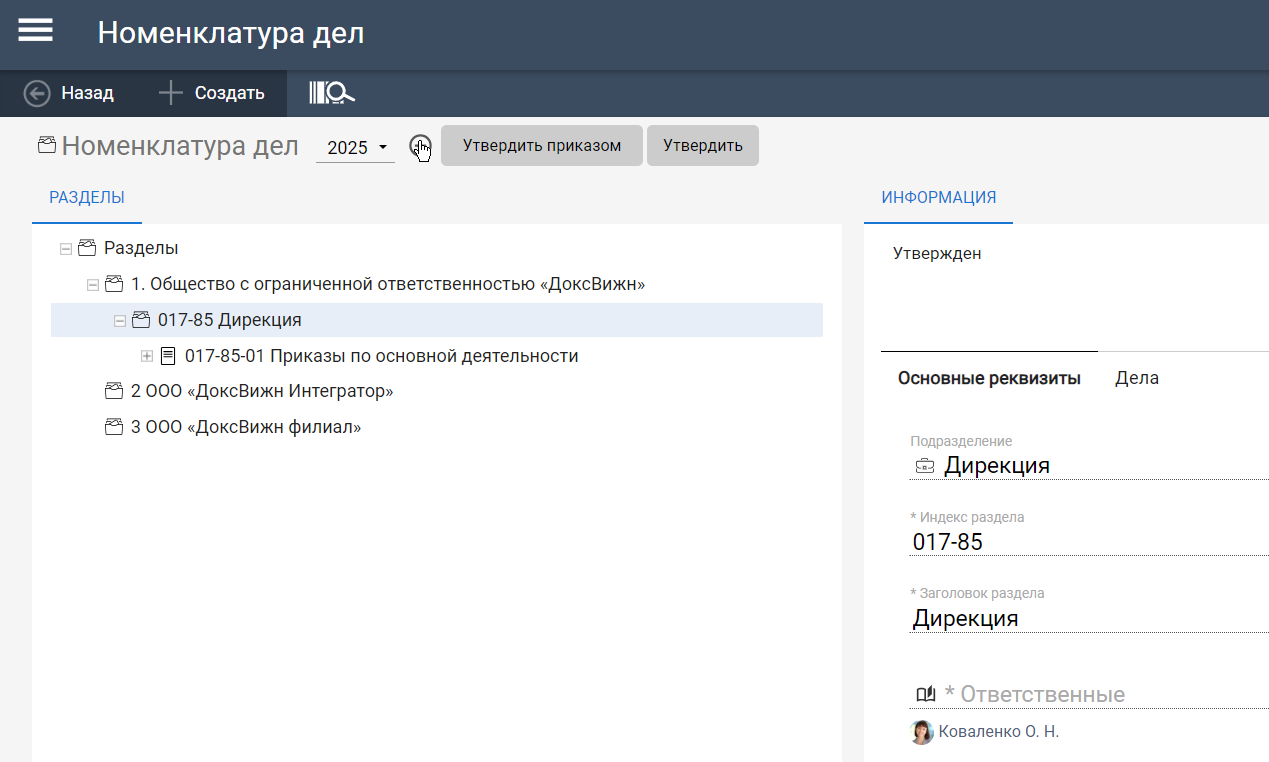Screen dimensions: 1269x762
Task: Click the Ответственные directory book icon
Action: [925, 694]
